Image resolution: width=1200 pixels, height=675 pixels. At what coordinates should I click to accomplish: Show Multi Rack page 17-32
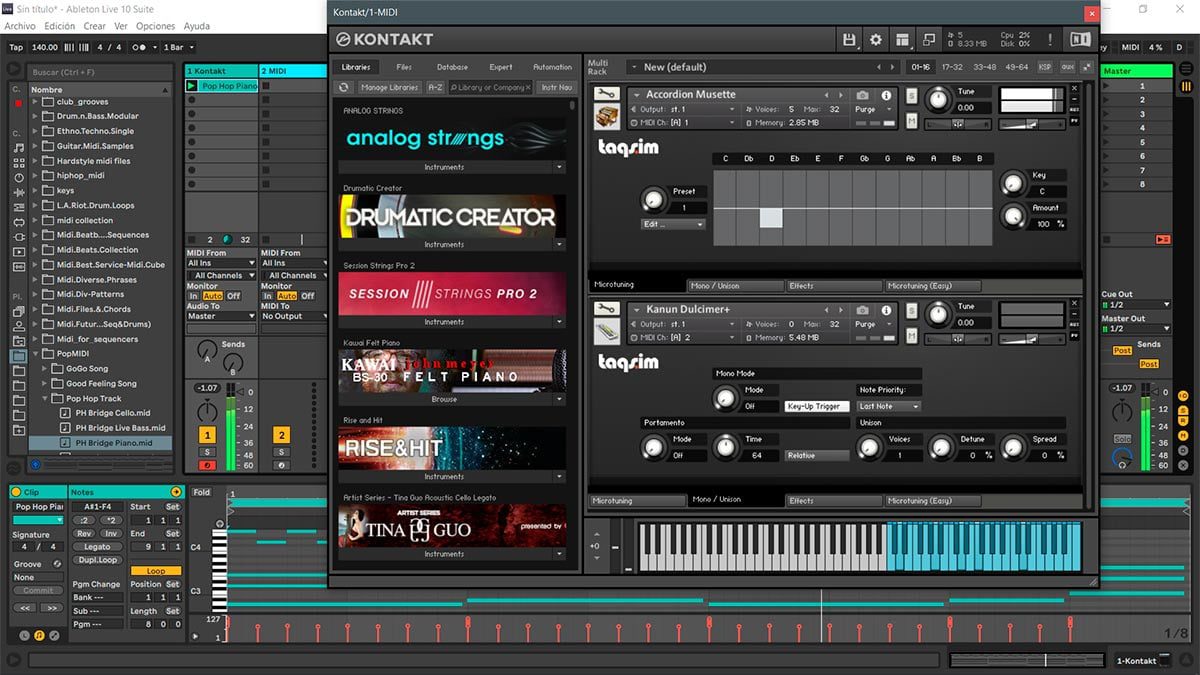(952, 67)
